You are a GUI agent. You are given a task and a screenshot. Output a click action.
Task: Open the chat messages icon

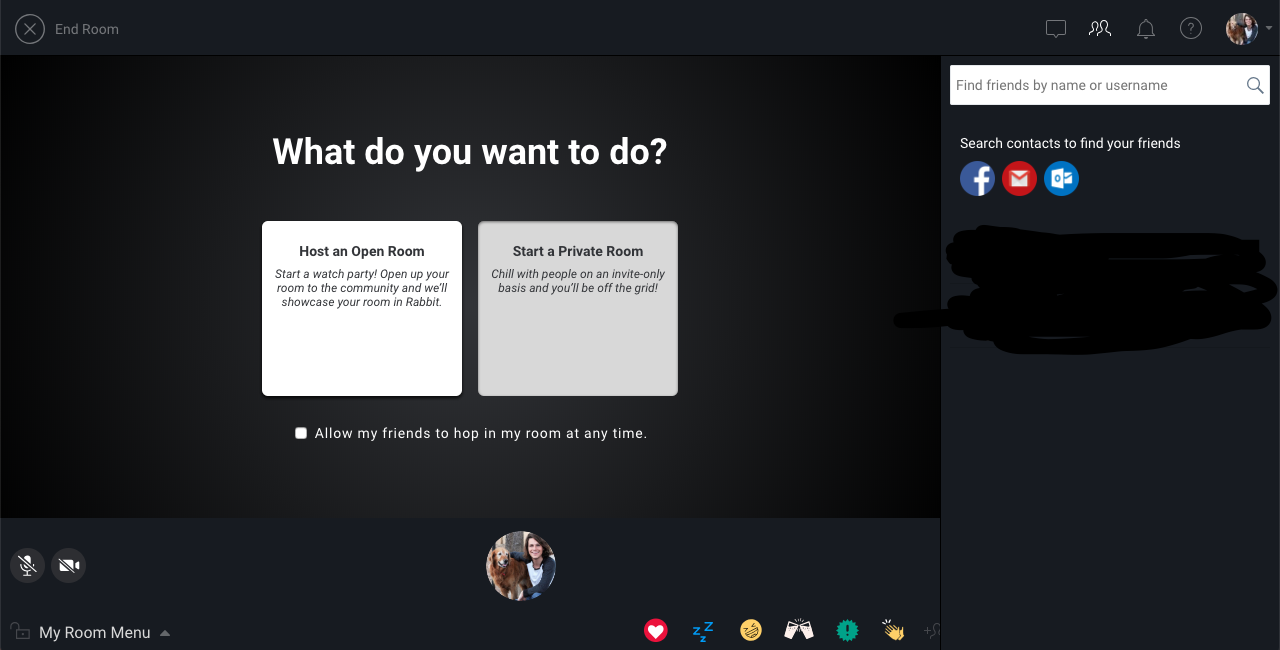click(1056, 29)
